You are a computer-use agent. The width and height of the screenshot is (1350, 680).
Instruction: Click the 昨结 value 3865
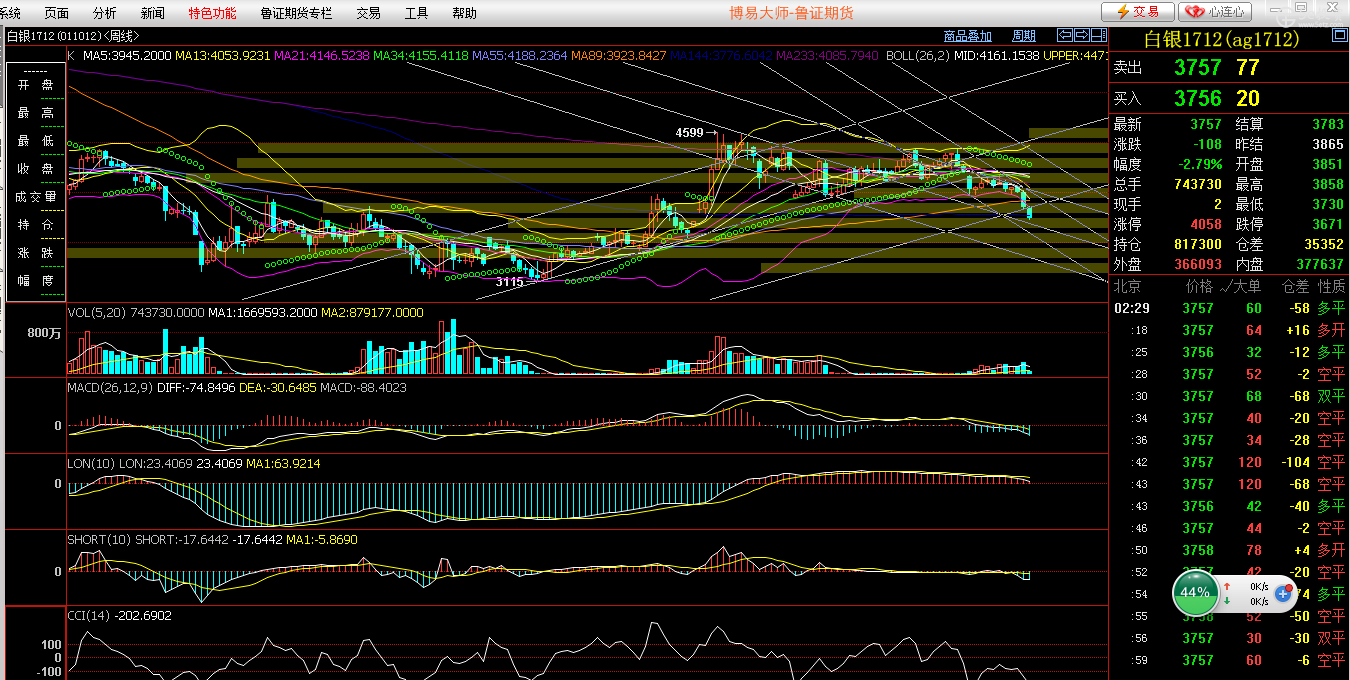coord(1328,144)
